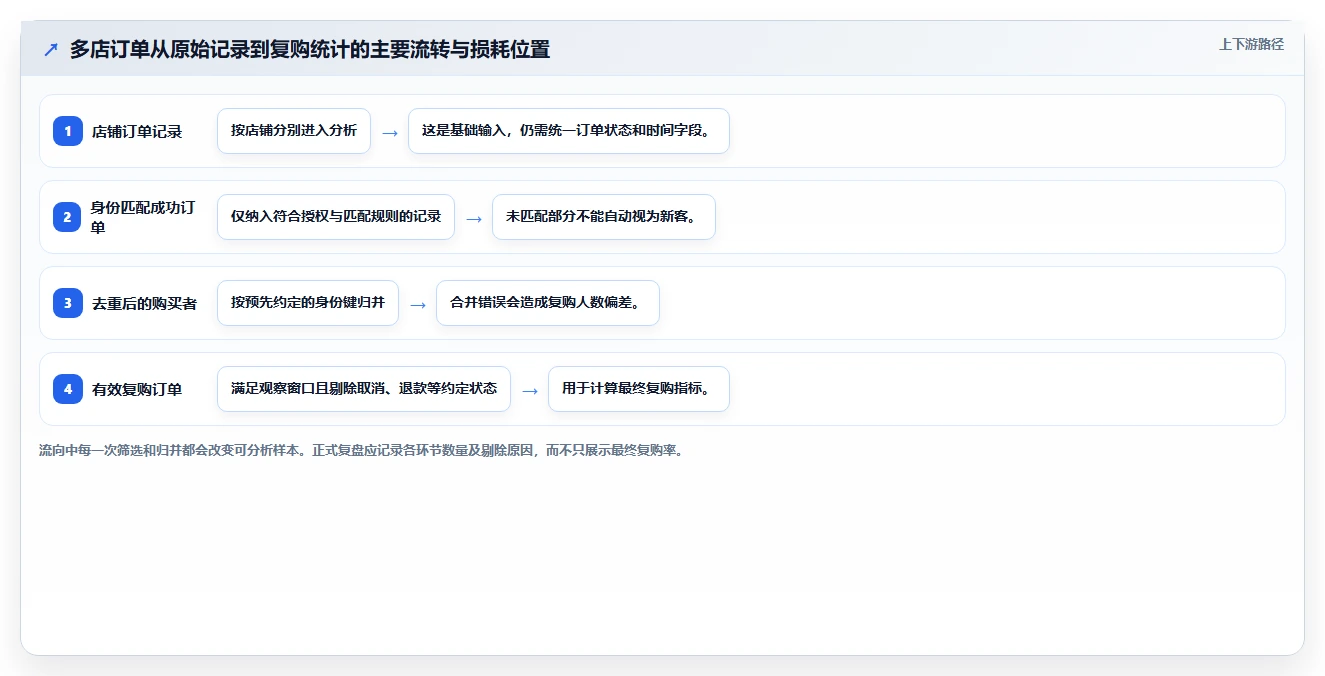1325x676 pixels.
Task: Click the 用于计算最终复购指标。 box
Action: [x=639, y=389]
